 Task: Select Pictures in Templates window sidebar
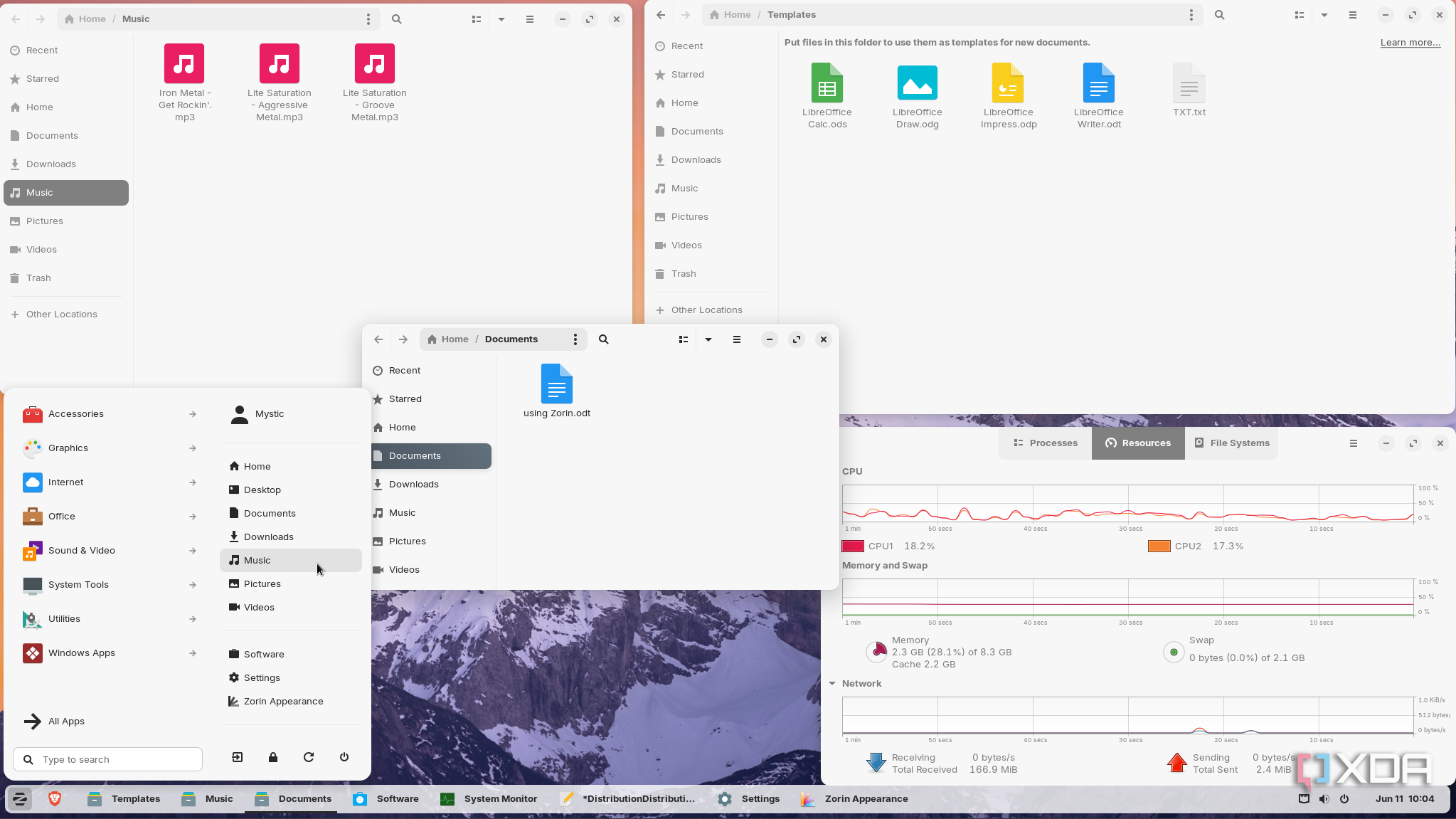pos(712,217)
